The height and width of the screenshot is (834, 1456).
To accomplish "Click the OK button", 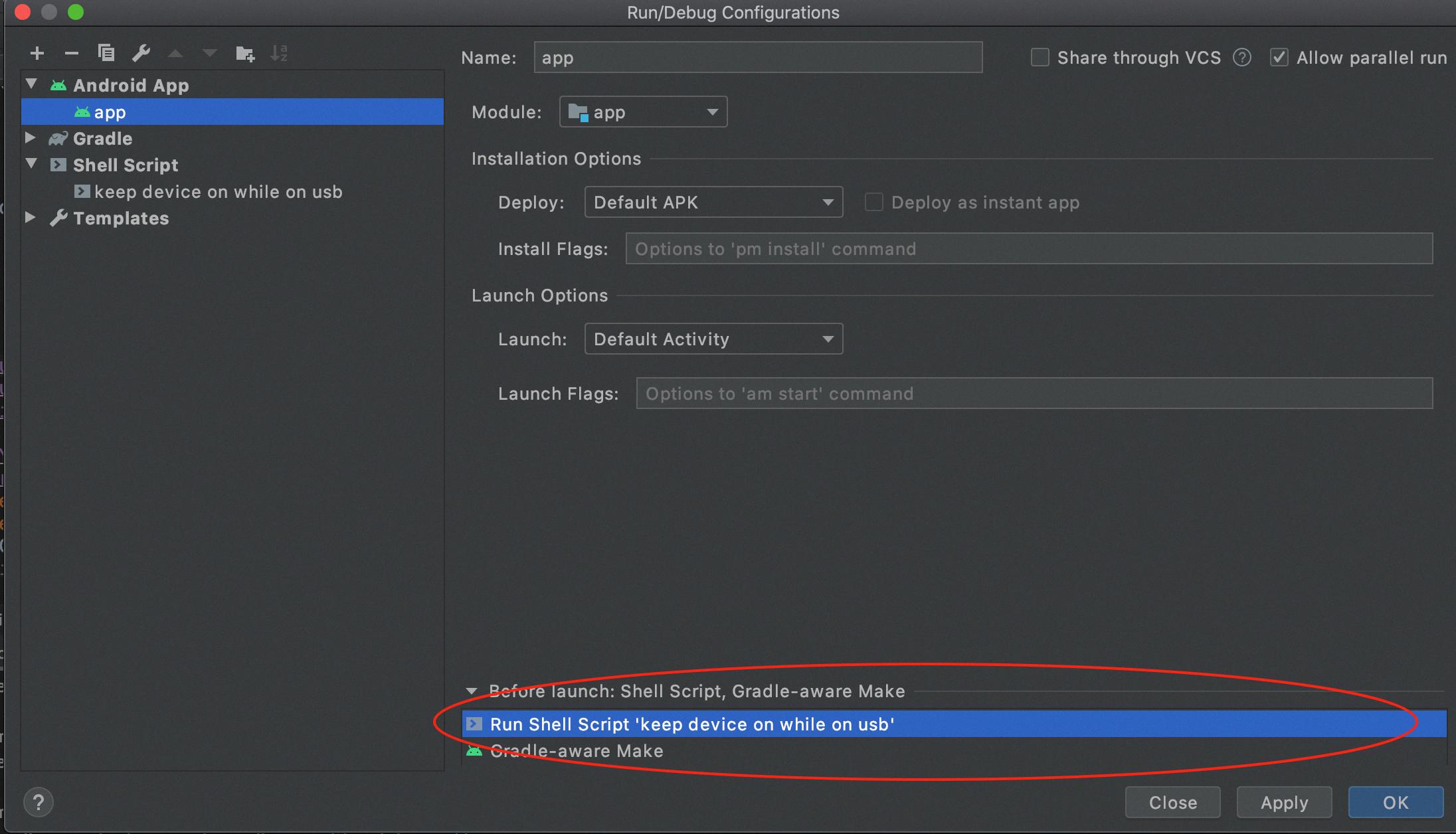I will (1395, 802).
